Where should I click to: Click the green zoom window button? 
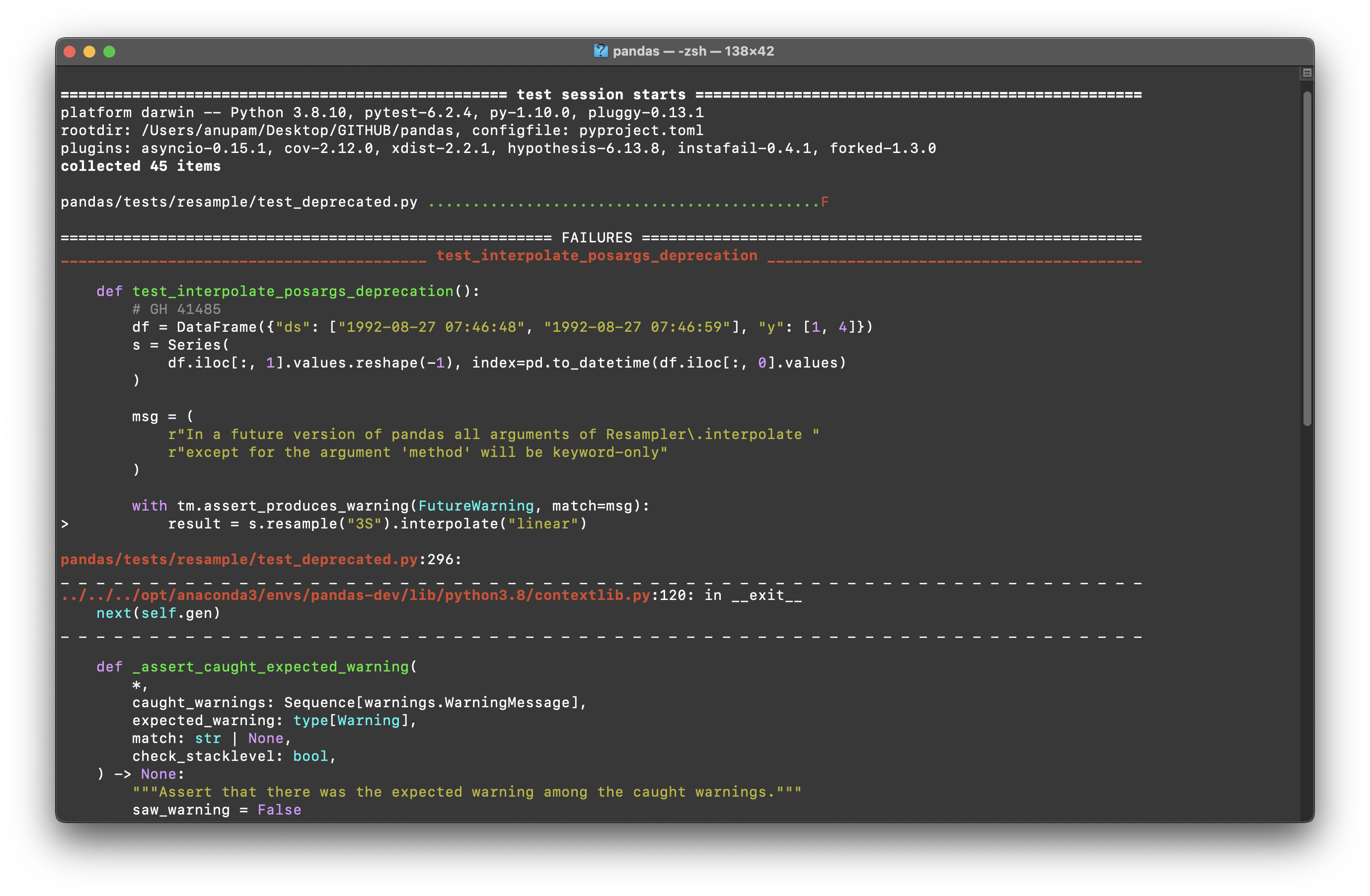tap(109, 52)
